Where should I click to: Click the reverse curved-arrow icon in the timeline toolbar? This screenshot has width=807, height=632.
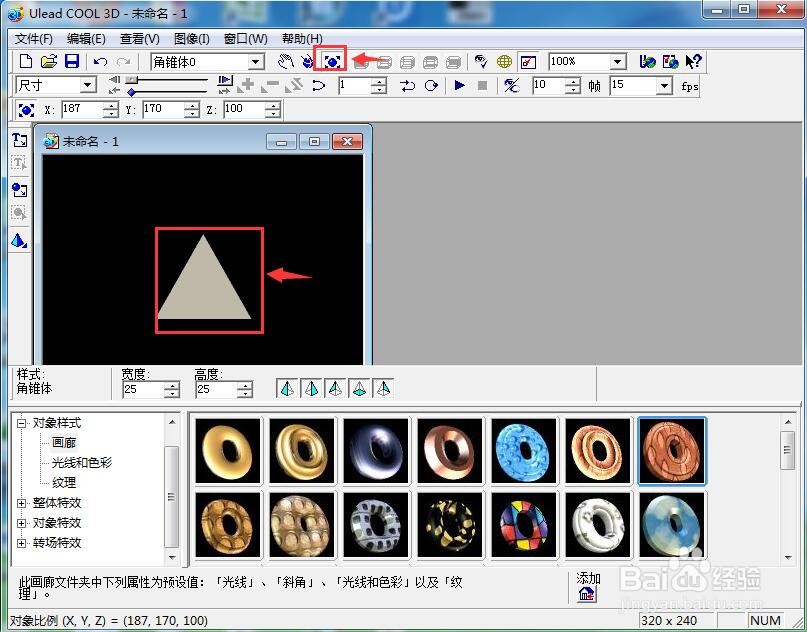319,85
